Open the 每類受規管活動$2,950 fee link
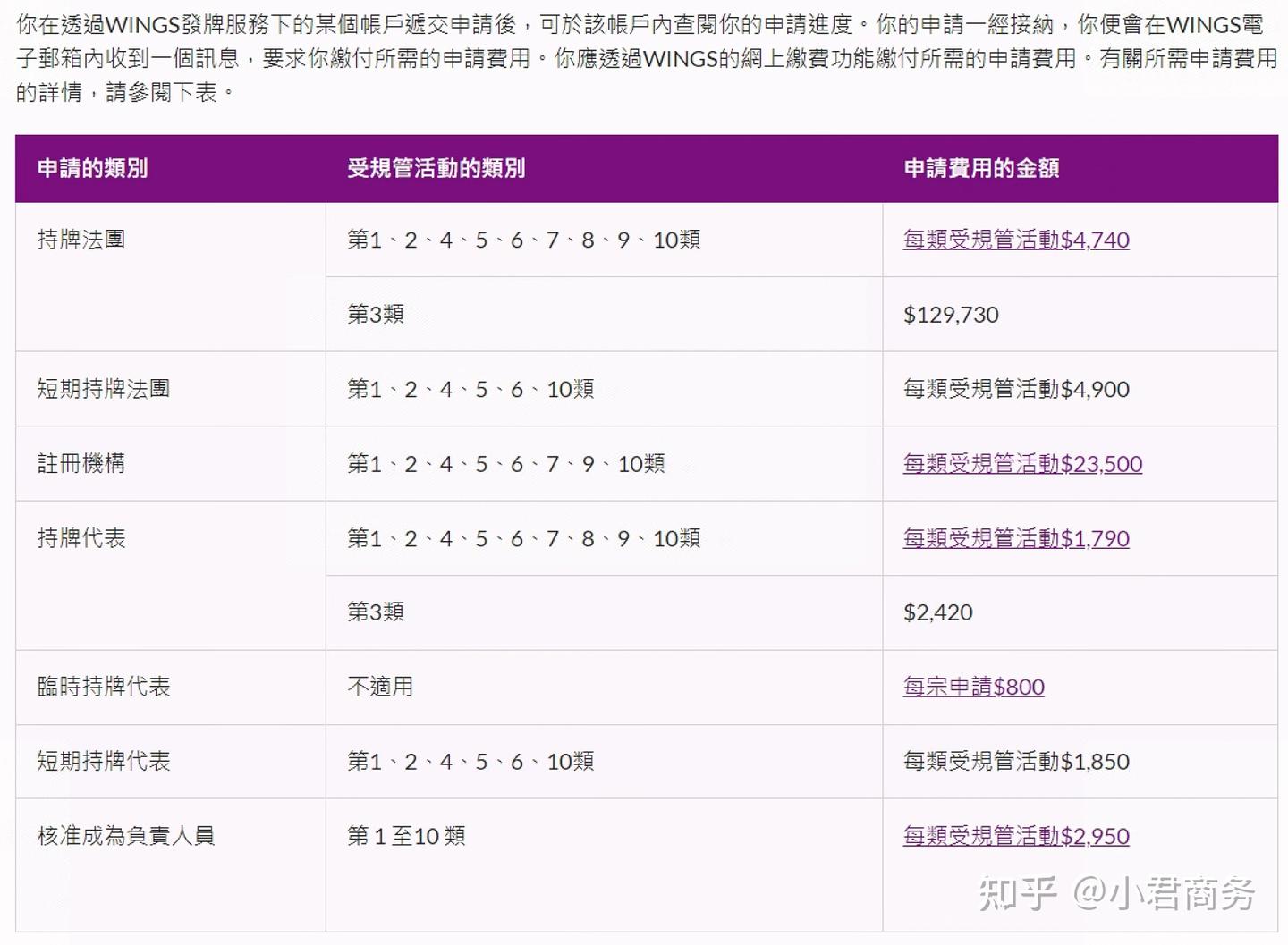The width and height of the screenshot is (1288, 945). 1015,836
